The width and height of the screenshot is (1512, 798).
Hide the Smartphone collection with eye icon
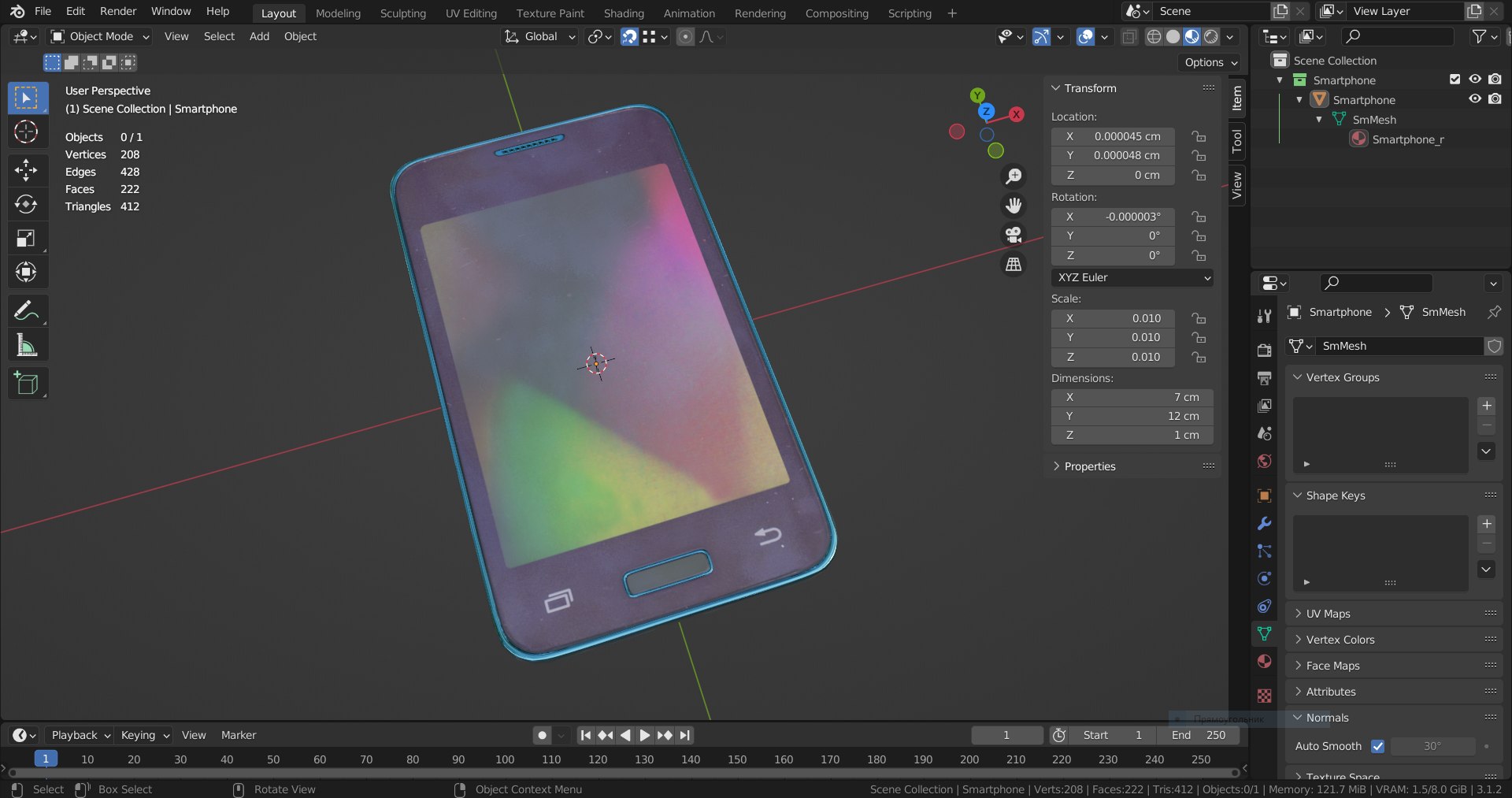pos(1475,80)
